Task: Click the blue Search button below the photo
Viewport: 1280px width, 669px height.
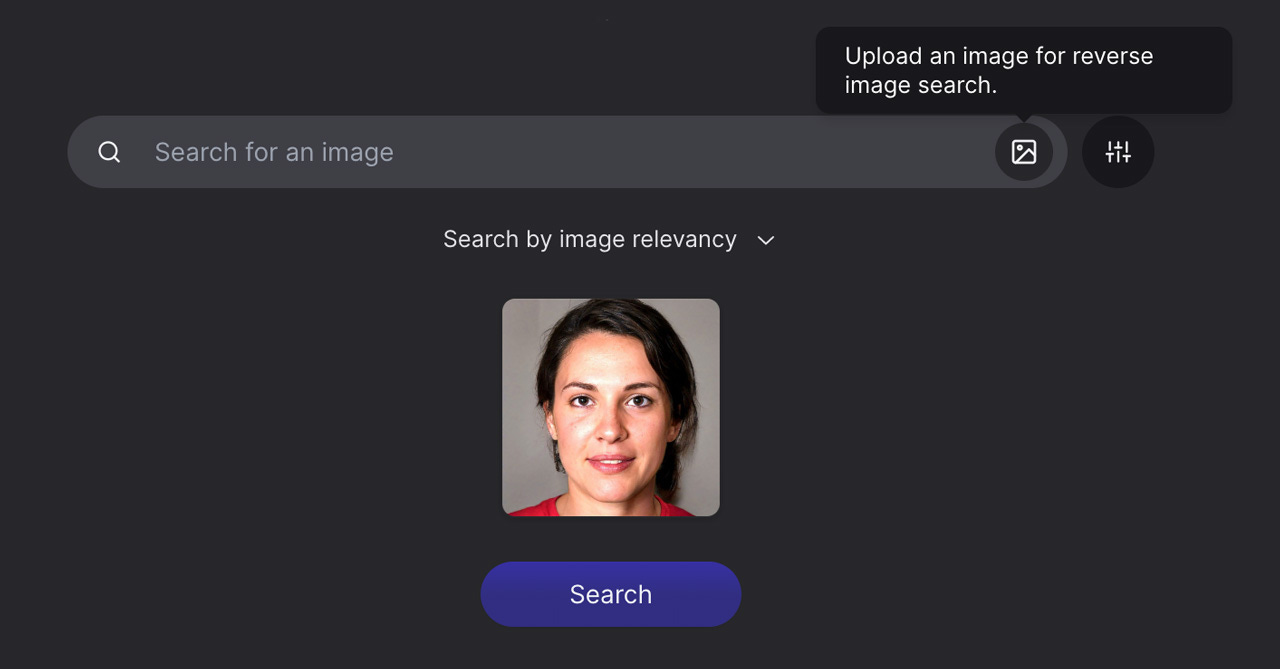Action: (x=611, y=593)
